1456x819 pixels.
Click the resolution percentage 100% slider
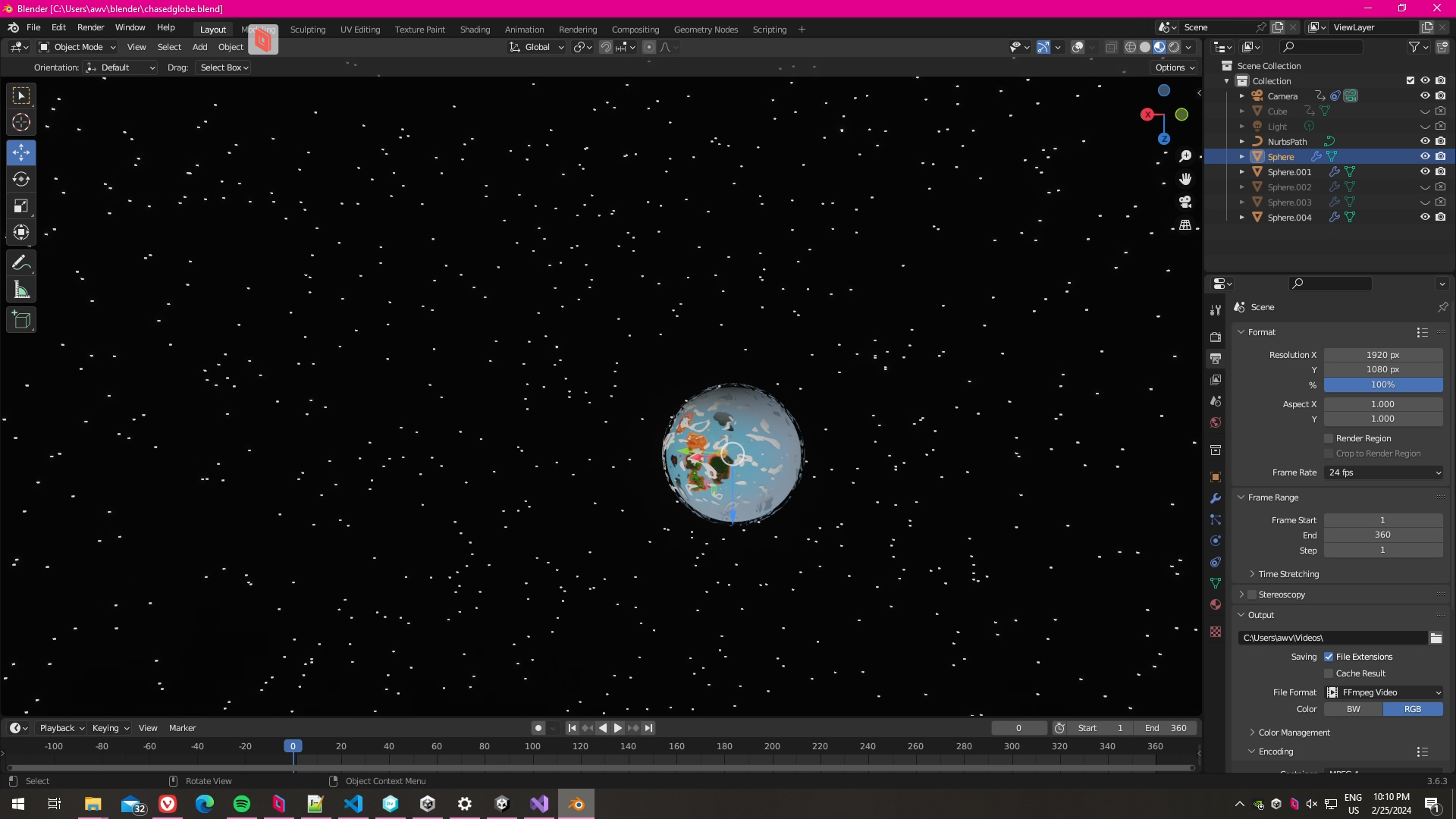click(1382, 384)
